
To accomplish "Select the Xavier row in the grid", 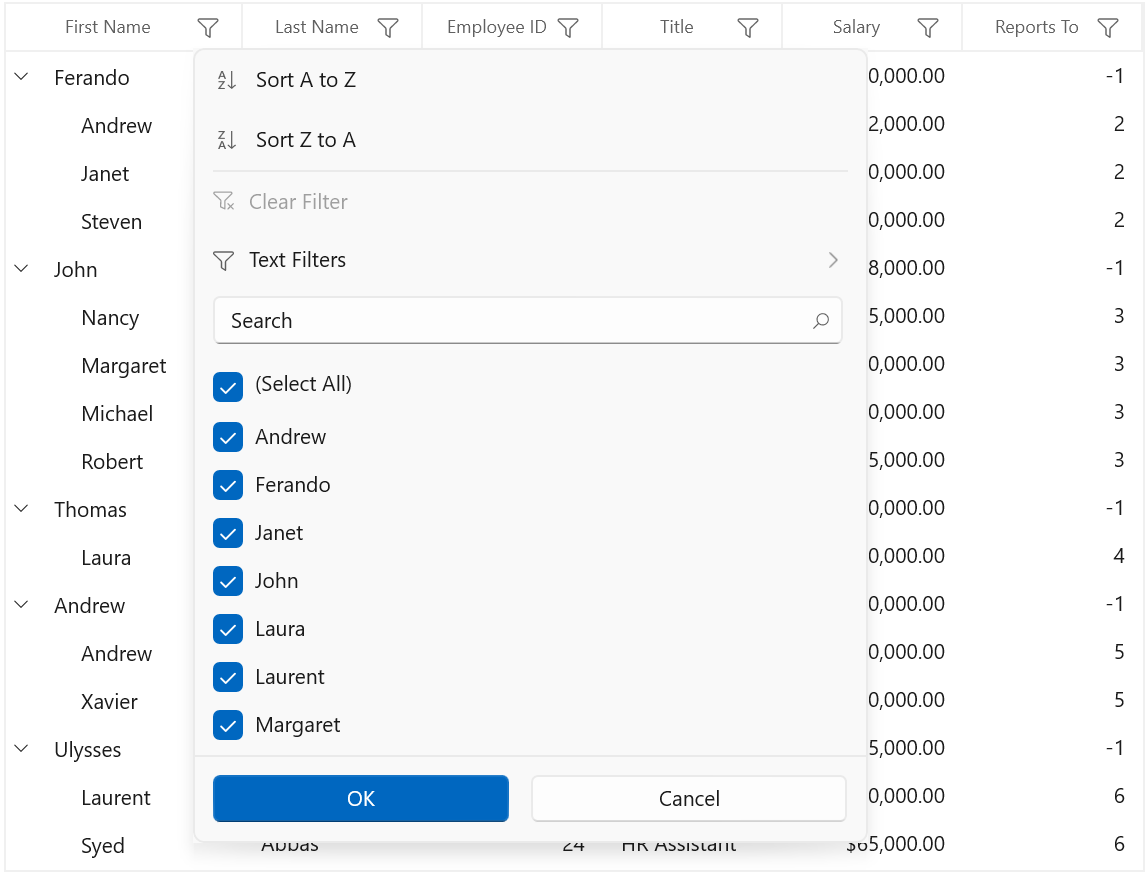I will [x=109, y=702].
